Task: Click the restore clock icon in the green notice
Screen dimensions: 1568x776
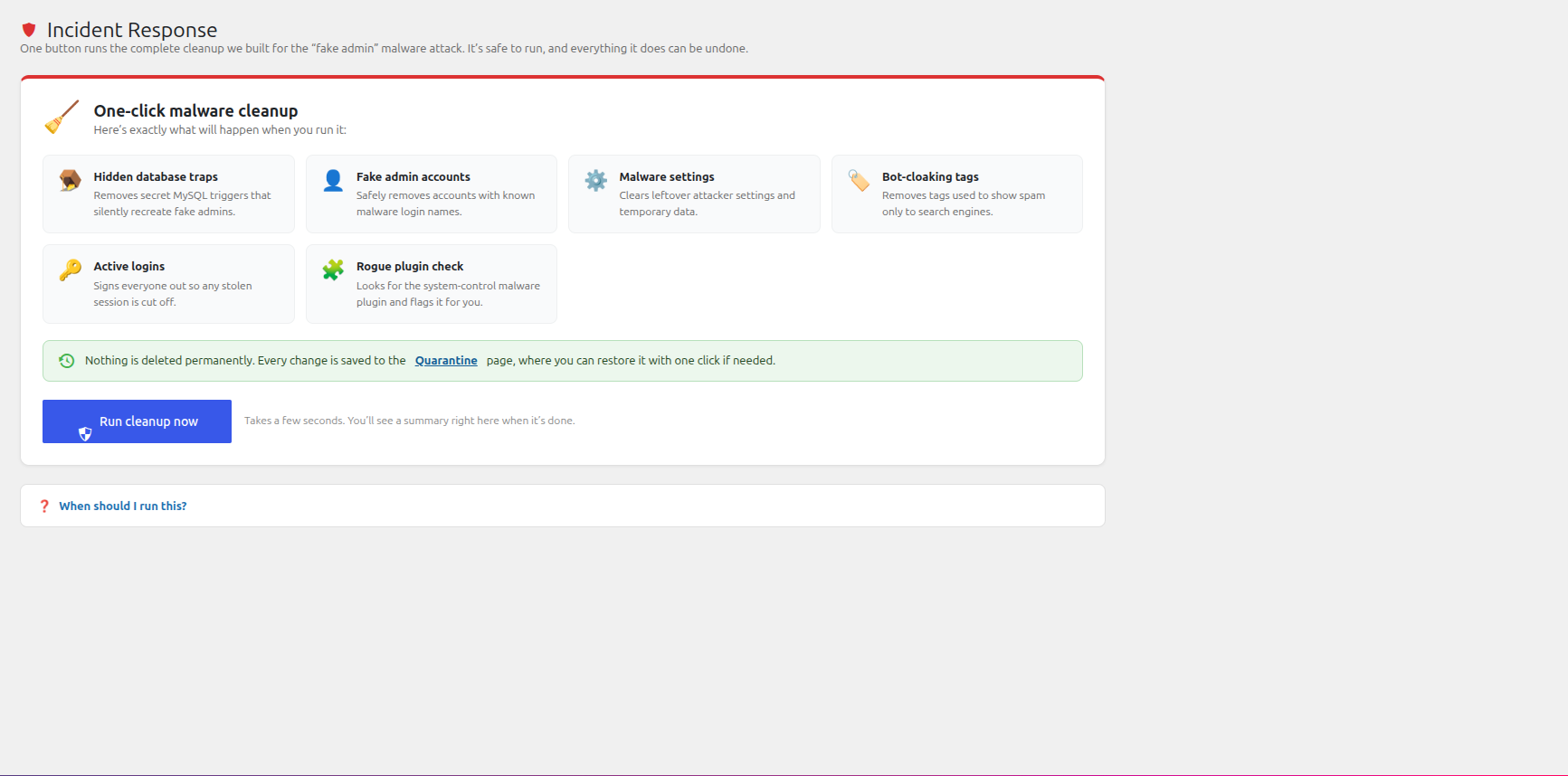Action: pyautogui.click(x=66, y=361)
